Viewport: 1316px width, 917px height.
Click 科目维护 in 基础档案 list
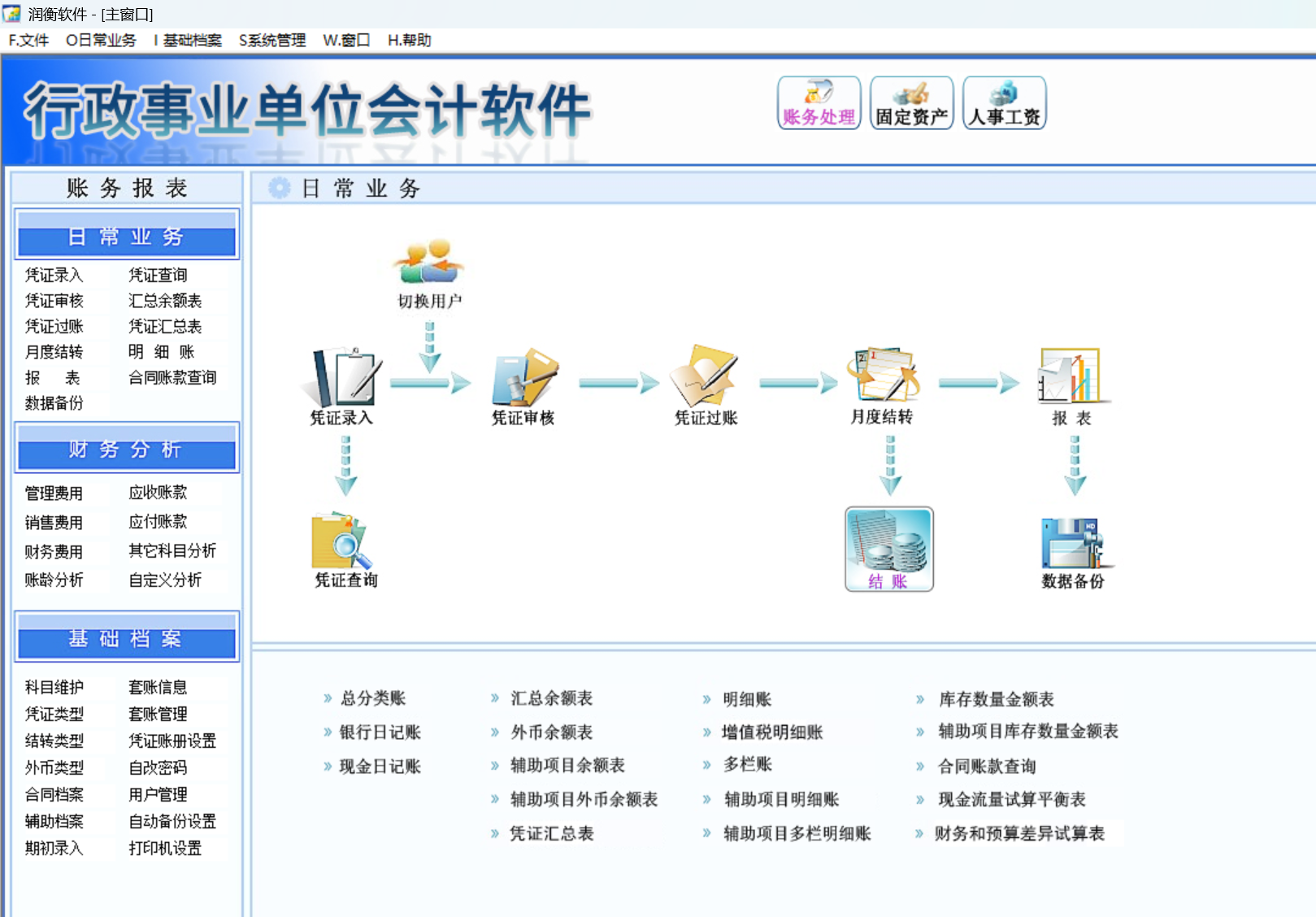tap(54, 688)
